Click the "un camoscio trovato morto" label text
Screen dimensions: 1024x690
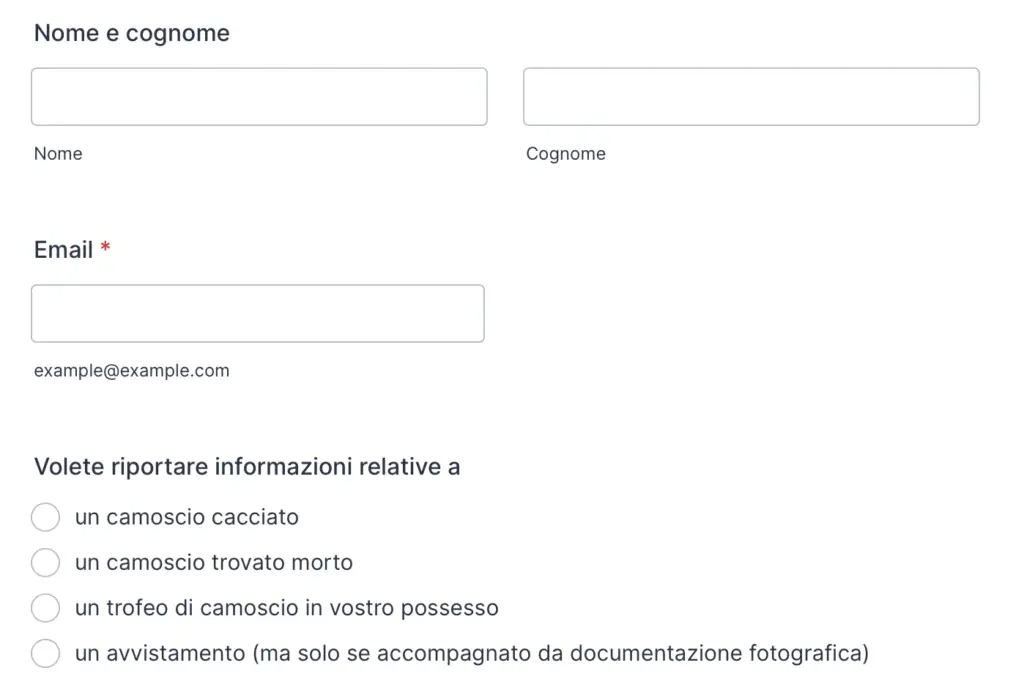(x=213, y=563)
